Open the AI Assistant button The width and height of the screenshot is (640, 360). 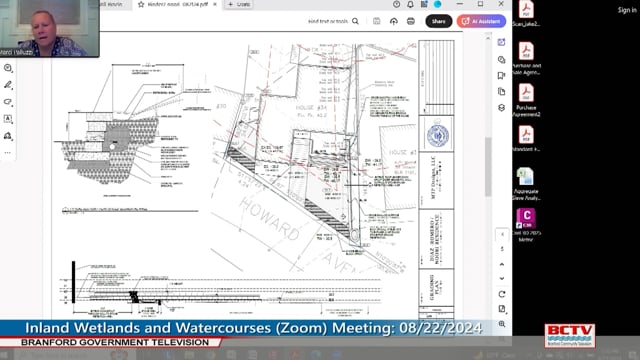(481, 21)
